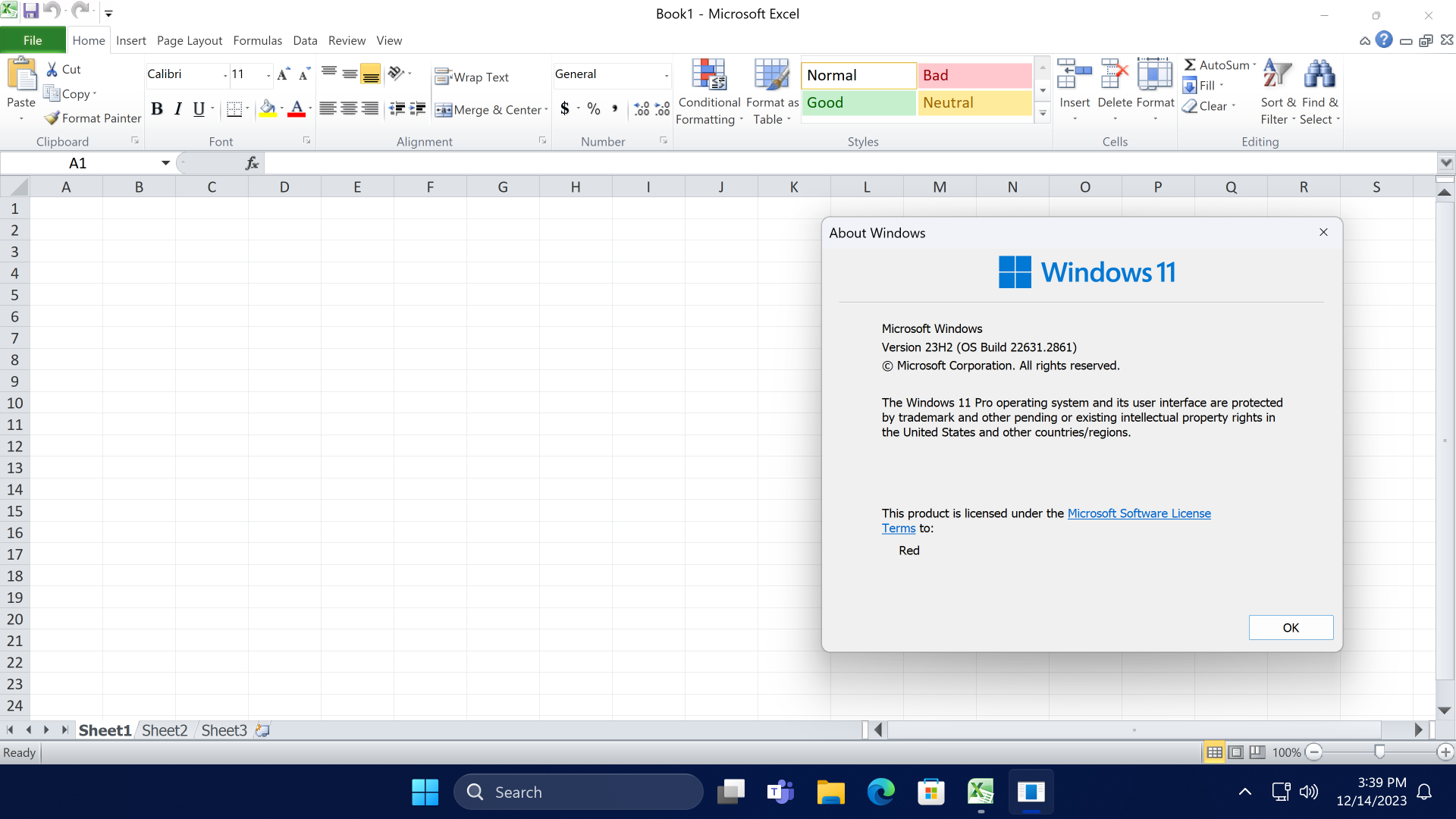Toggle Italic formatting
The image size is (1456, 819).
pos(177,109)
